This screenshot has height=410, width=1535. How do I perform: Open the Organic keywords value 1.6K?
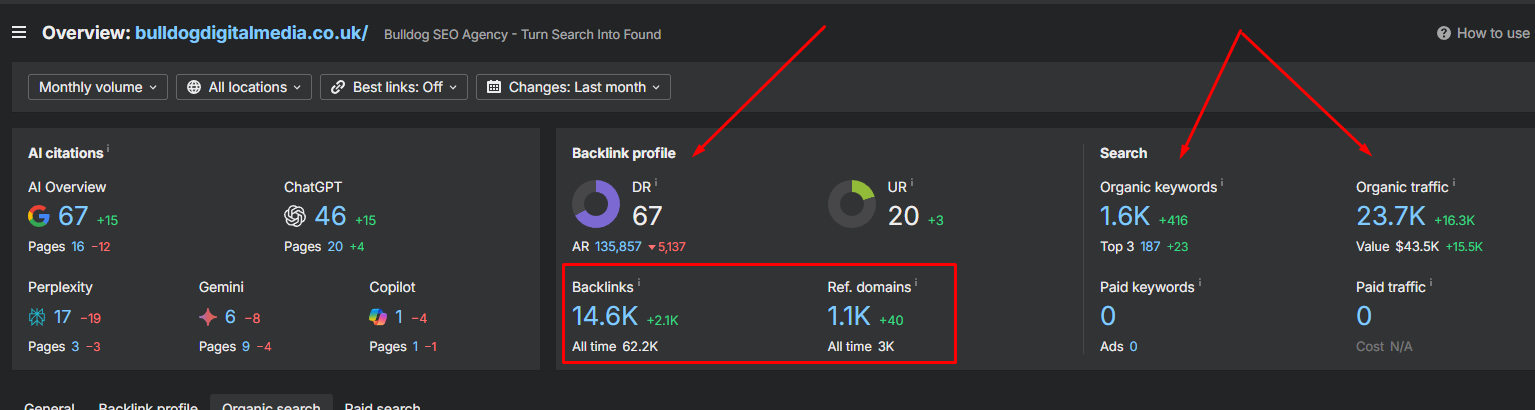1125,216
